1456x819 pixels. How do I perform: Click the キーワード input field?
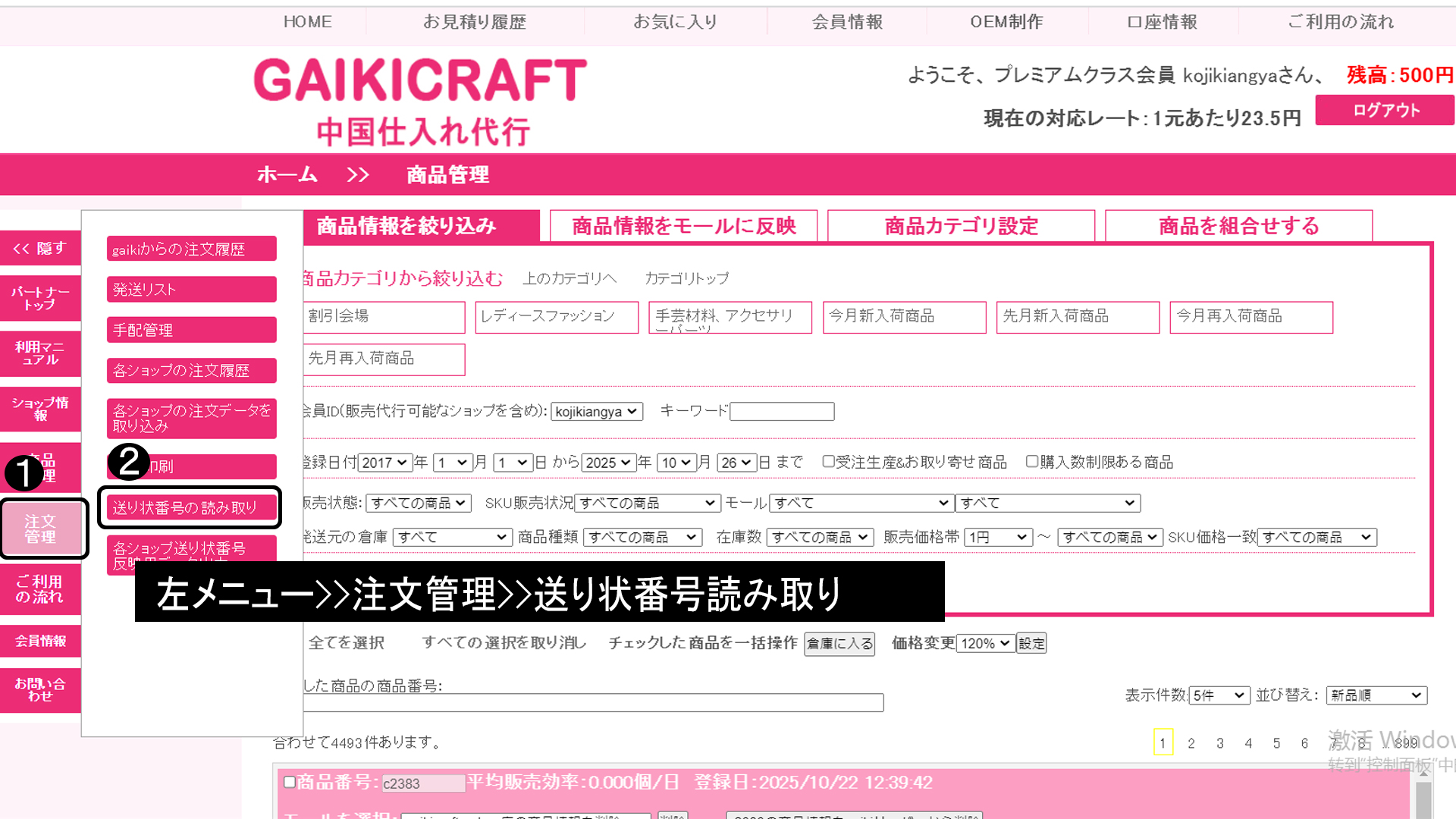point(781,412)
